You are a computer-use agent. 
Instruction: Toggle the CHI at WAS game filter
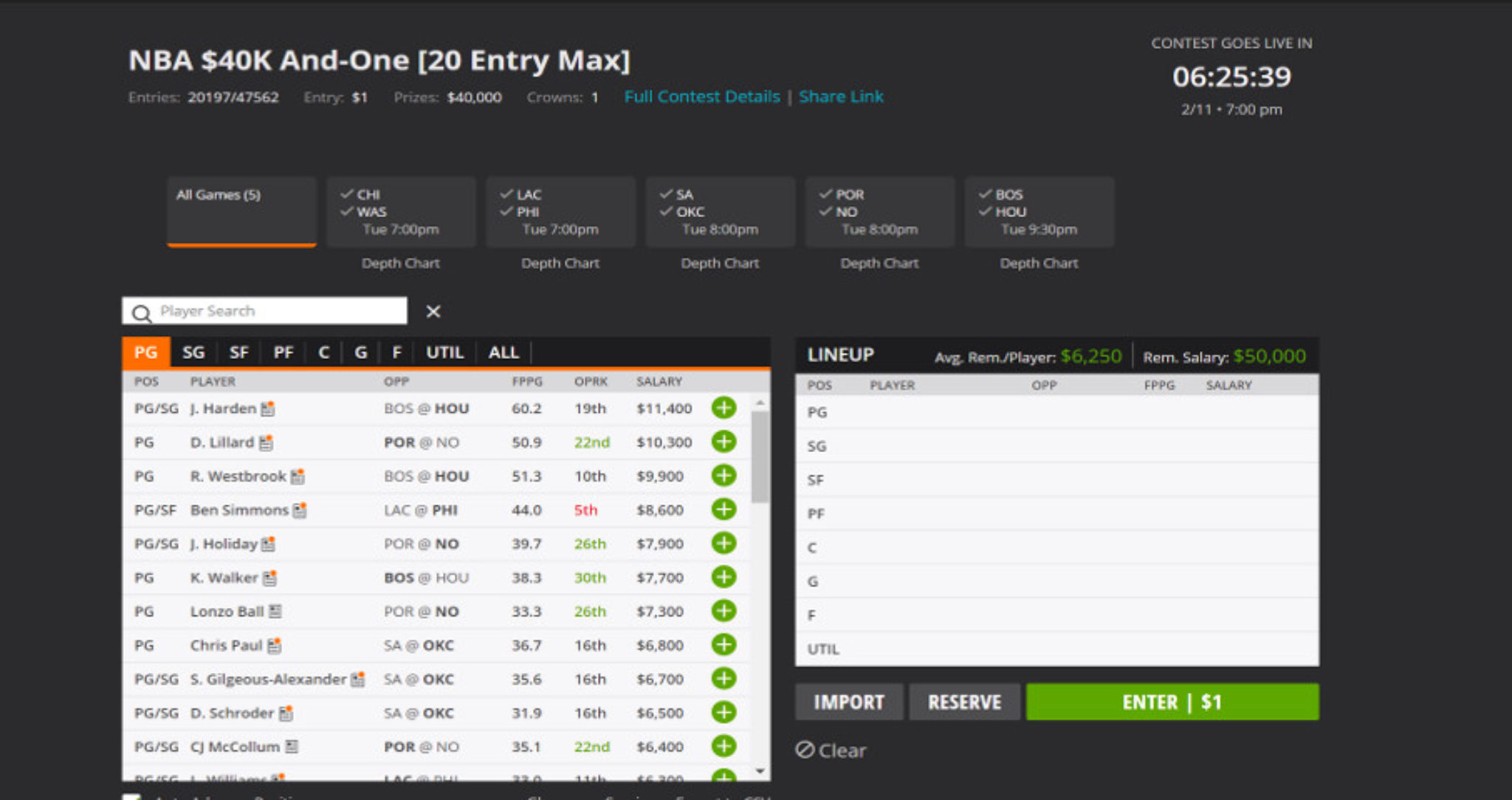[399, 211]
